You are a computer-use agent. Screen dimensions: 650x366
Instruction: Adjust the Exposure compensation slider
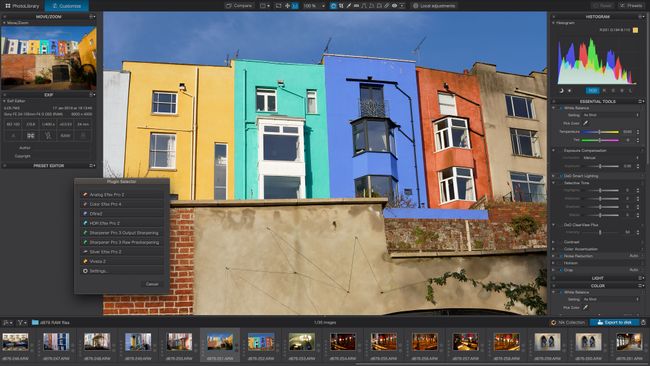coord(600,166)
